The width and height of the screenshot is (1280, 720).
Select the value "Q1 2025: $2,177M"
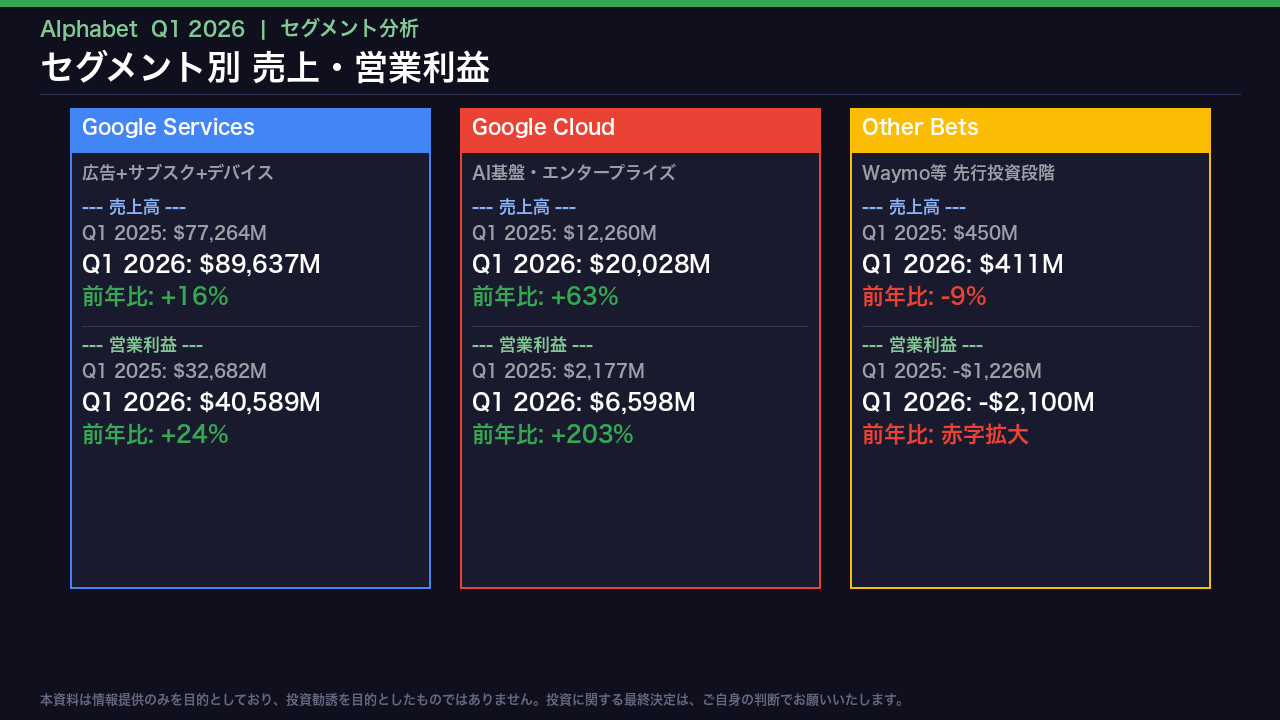pyautogui.click(x=558, y=371)
